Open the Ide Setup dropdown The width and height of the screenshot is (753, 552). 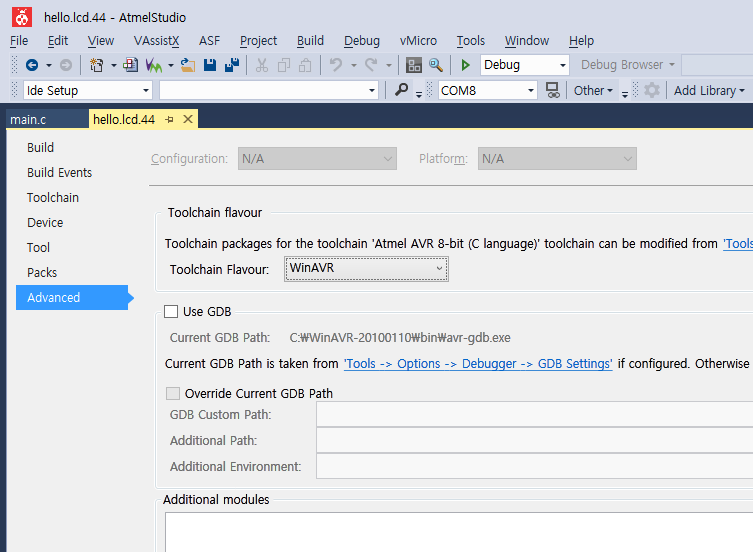pos(88,90)
